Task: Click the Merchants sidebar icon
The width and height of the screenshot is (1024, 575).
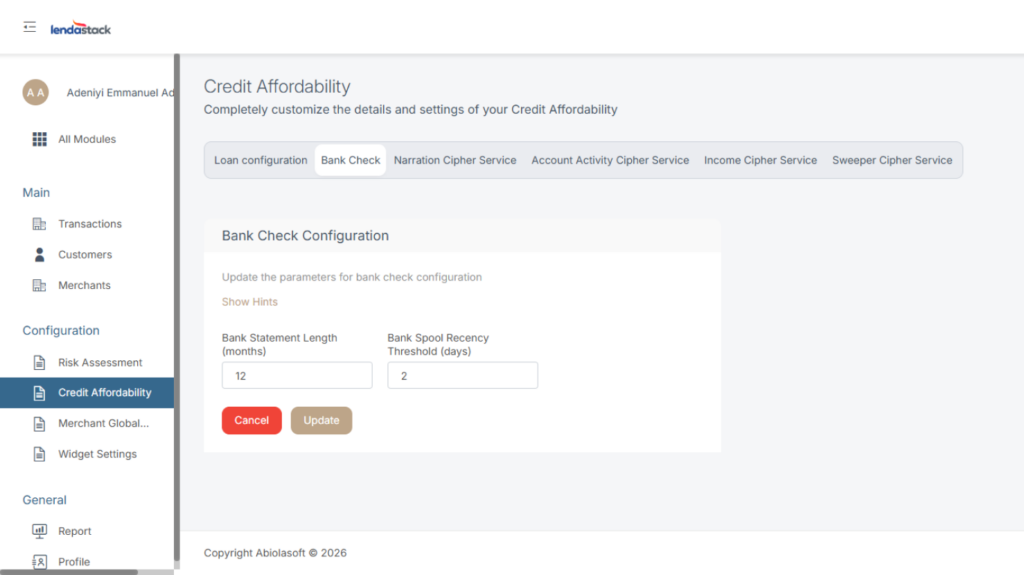Action: click(x=40, y=286)
